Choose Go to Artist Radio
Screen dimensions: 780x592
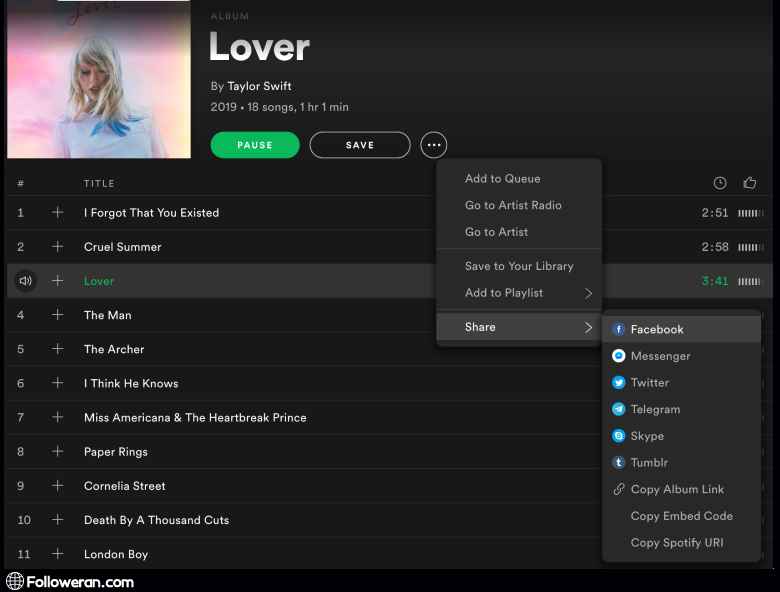[513, 205]
